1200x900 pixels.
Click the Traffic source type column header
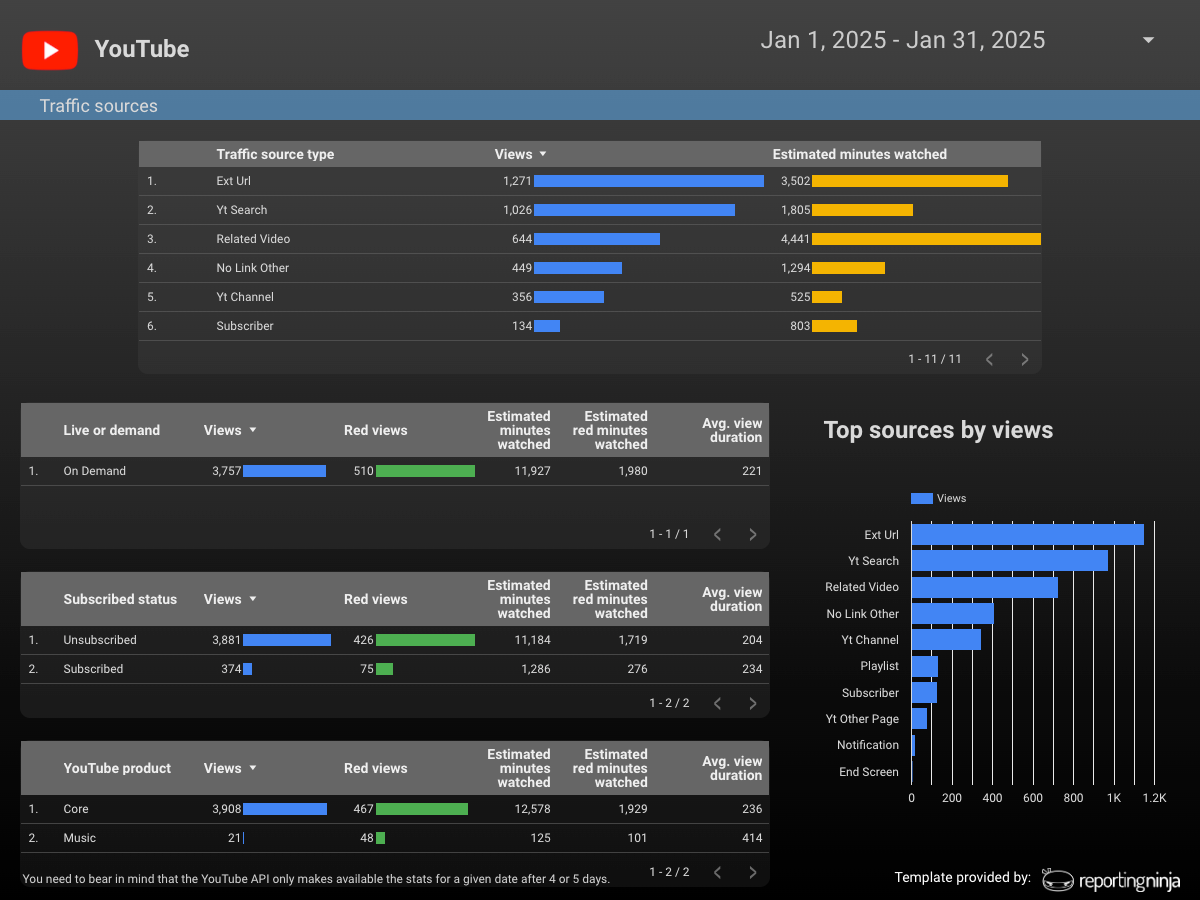275,154
